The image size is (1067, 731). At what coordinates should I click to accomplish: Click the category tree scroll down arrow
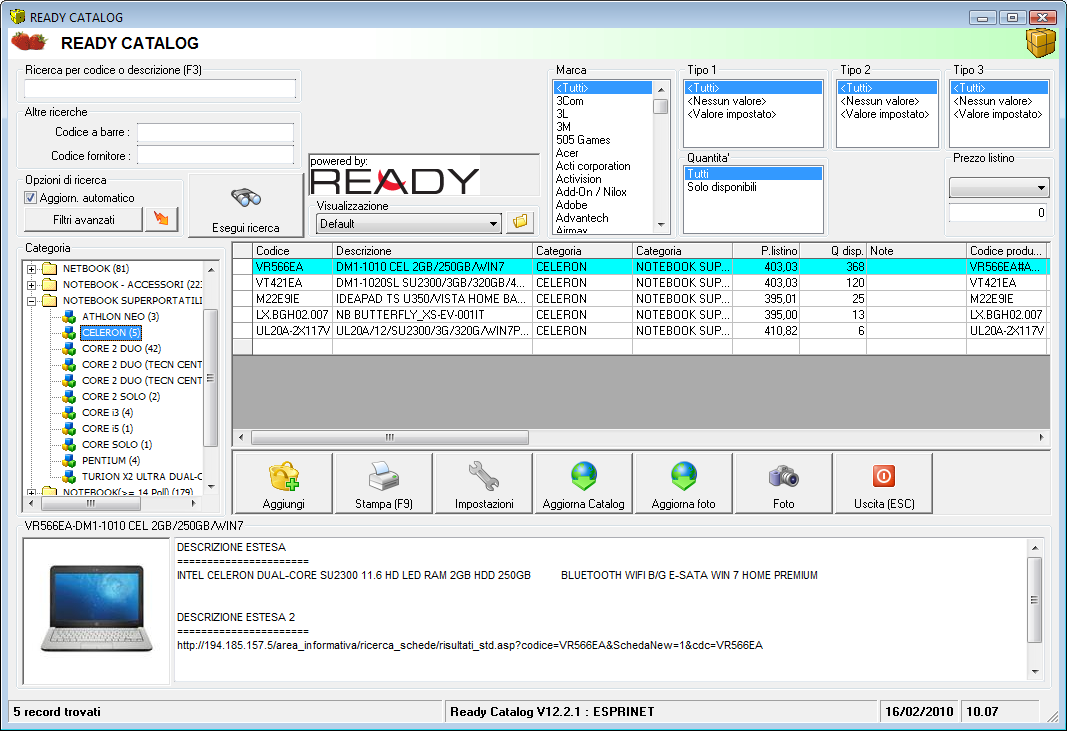[x=211, y=486]
